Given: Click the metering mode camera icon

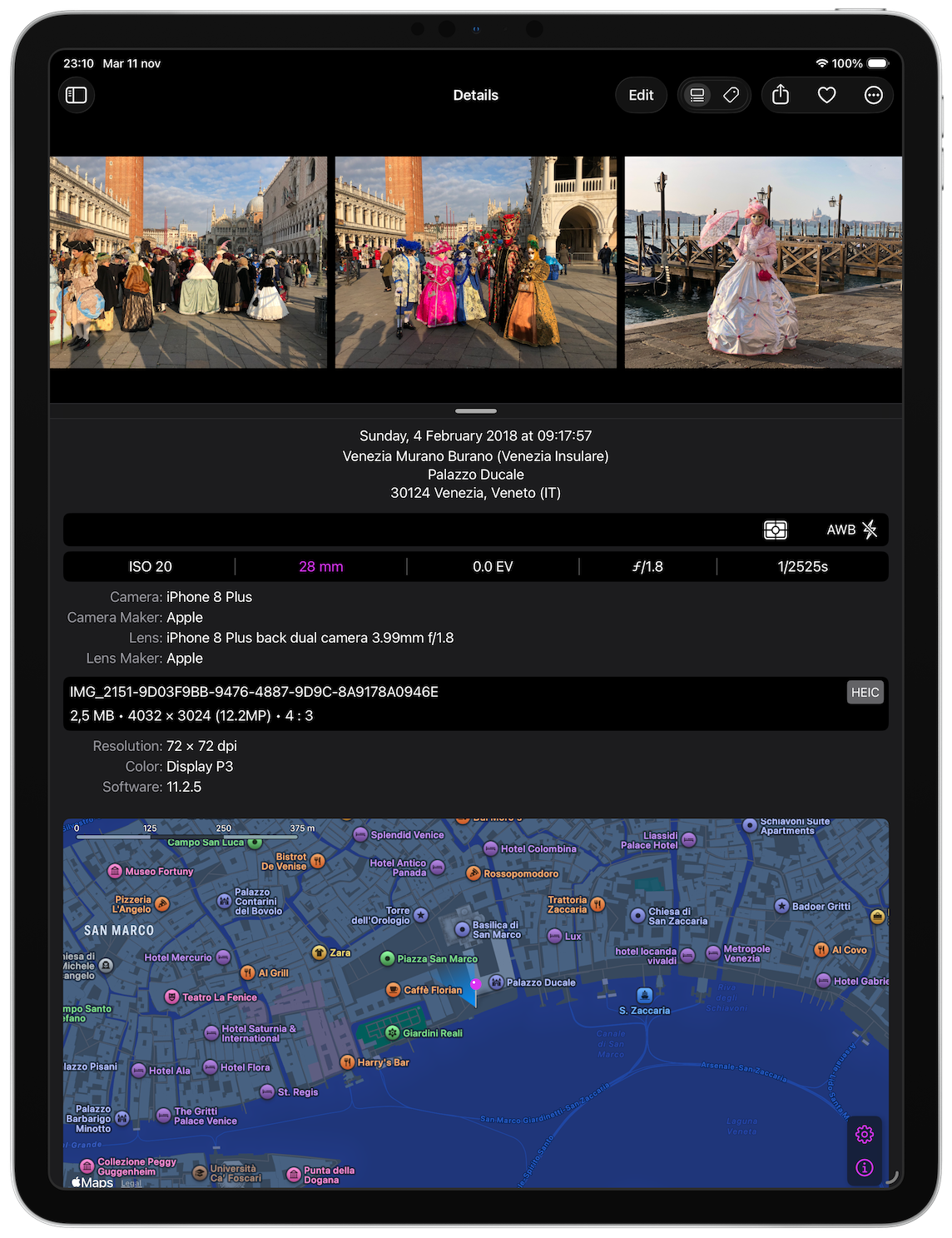Looking at the screenshot, I should (775, 530).
